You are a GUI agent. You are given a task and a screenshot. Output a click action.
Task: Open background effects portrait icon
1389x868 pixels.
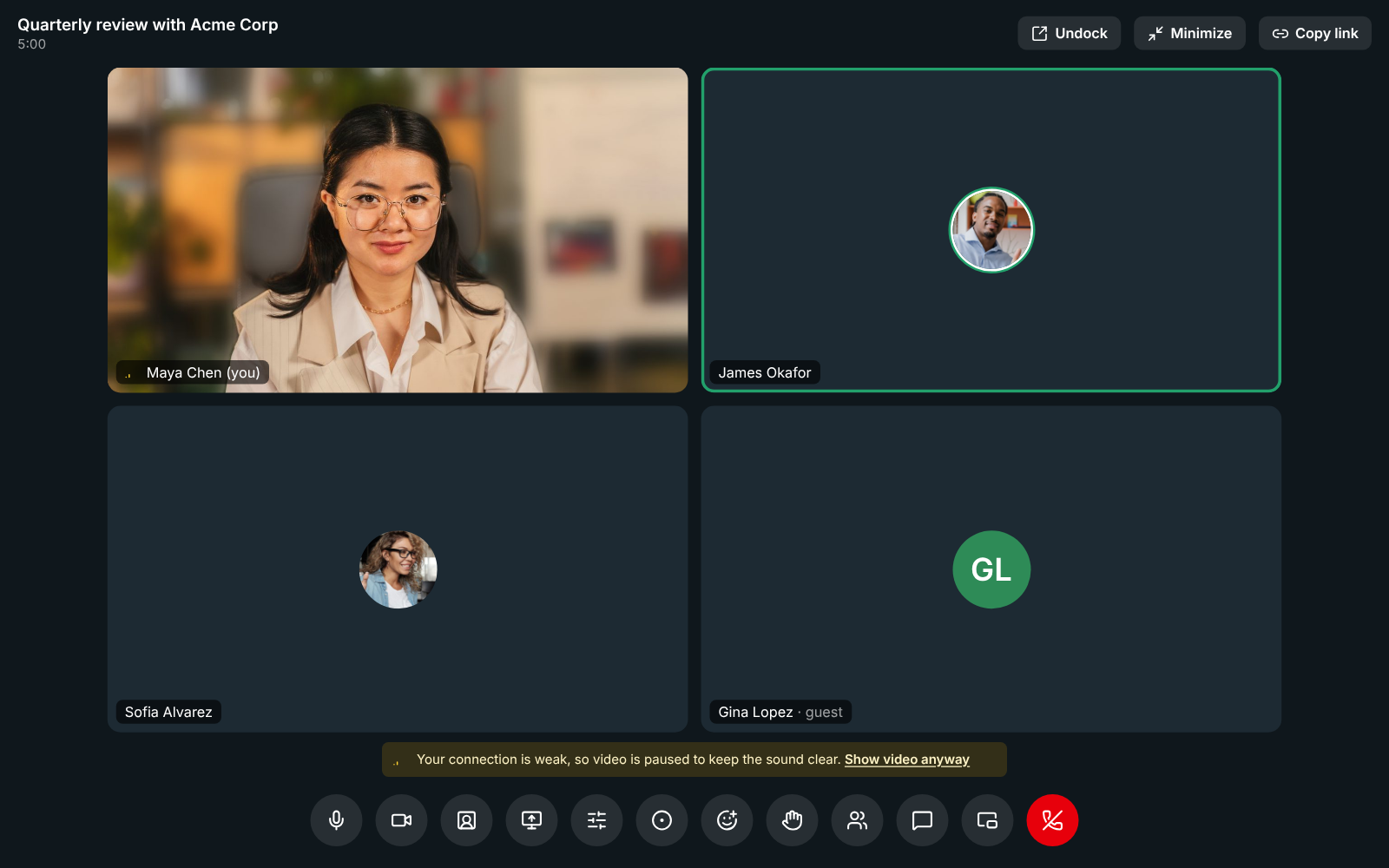click(466, 820)
